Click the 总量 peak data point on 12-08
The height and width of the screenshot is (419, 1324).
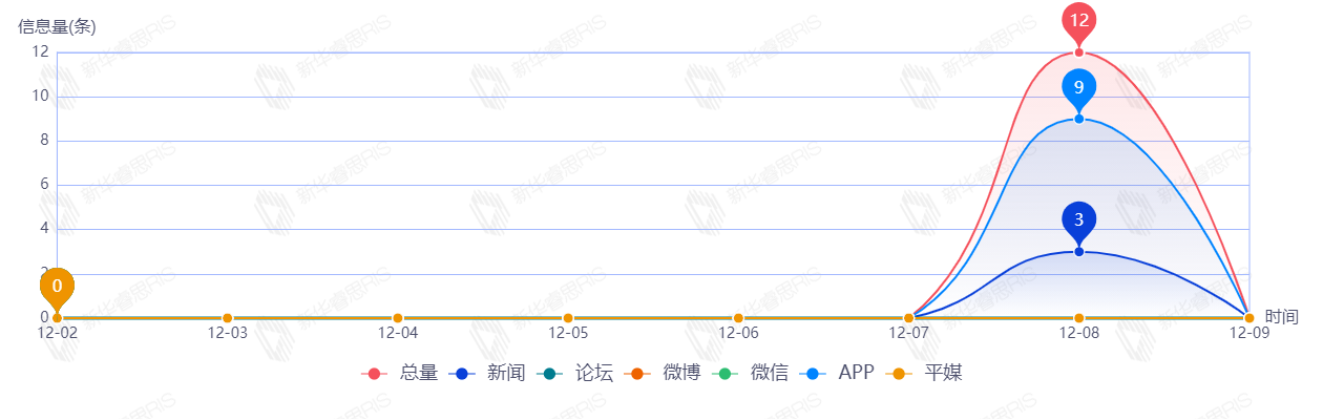[1079, 53]
